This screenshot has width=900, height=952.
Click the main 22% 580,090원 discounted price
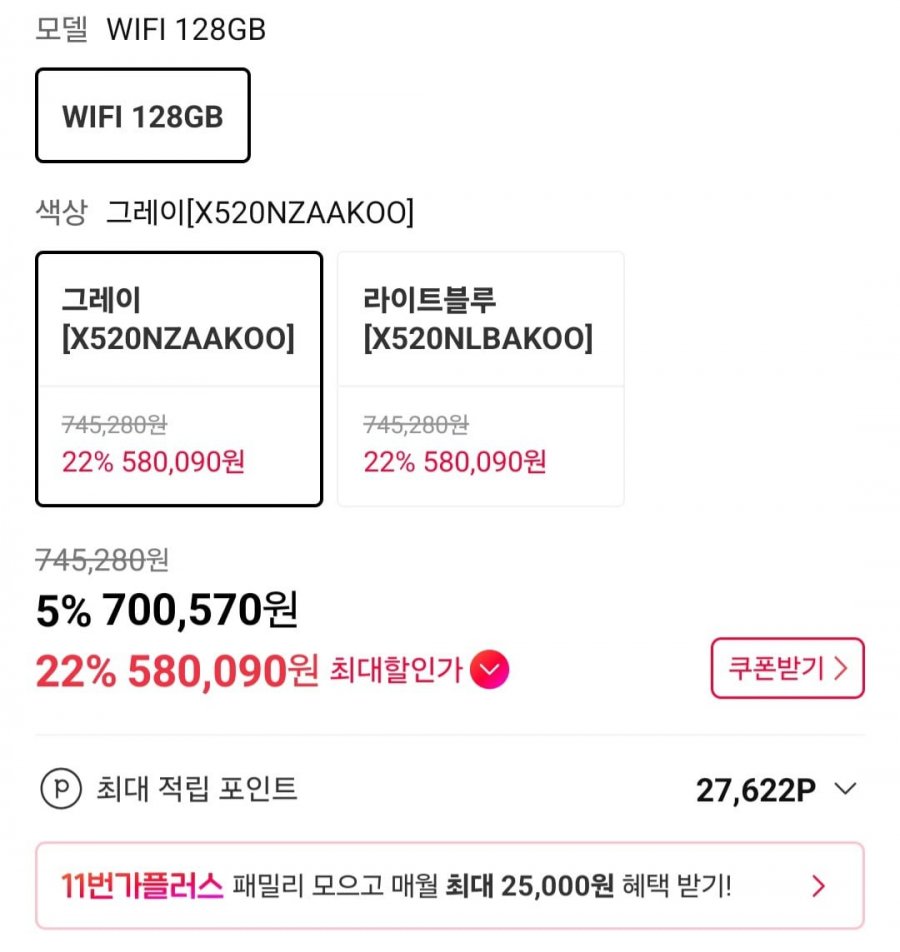pos(176,671)
